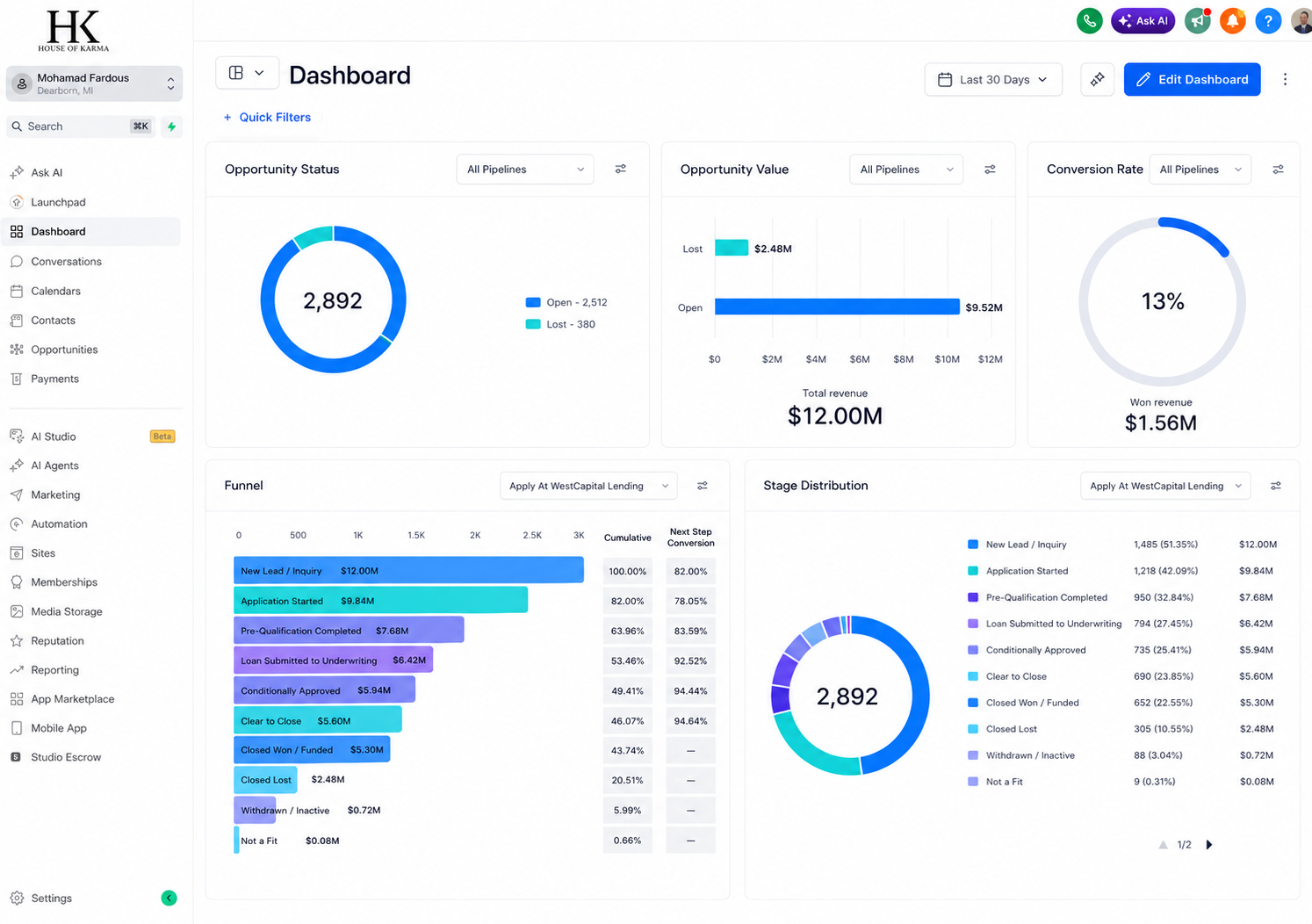Click the pin dashboard icon button
Viewport: 1312px width, 924px height.
[x=1097, y=79]
